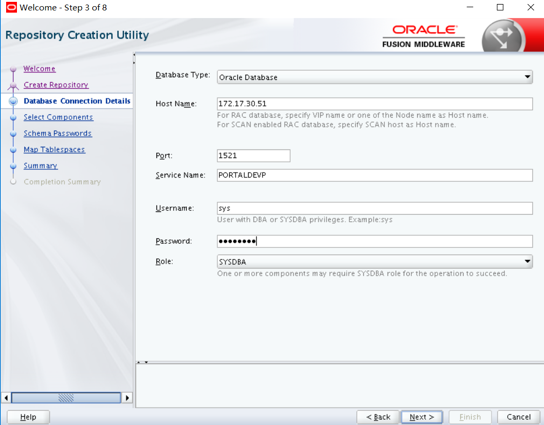The height and width of the screenshot is (425, 544).
Task: Open the Schema Passwords step
Action: [58, 133]
